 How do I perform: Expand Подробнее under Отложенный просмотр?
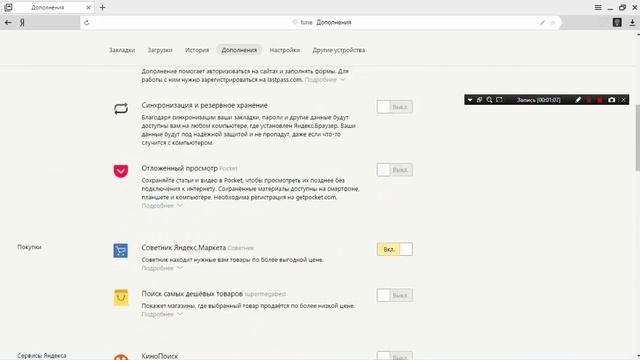pyautogui.click(x=162, y=206)
